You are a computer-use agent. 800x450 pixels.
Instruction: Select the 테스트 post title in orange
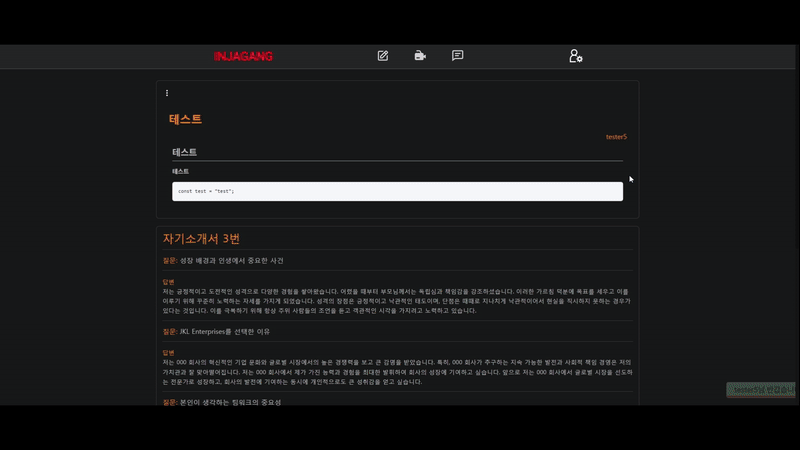185,119
